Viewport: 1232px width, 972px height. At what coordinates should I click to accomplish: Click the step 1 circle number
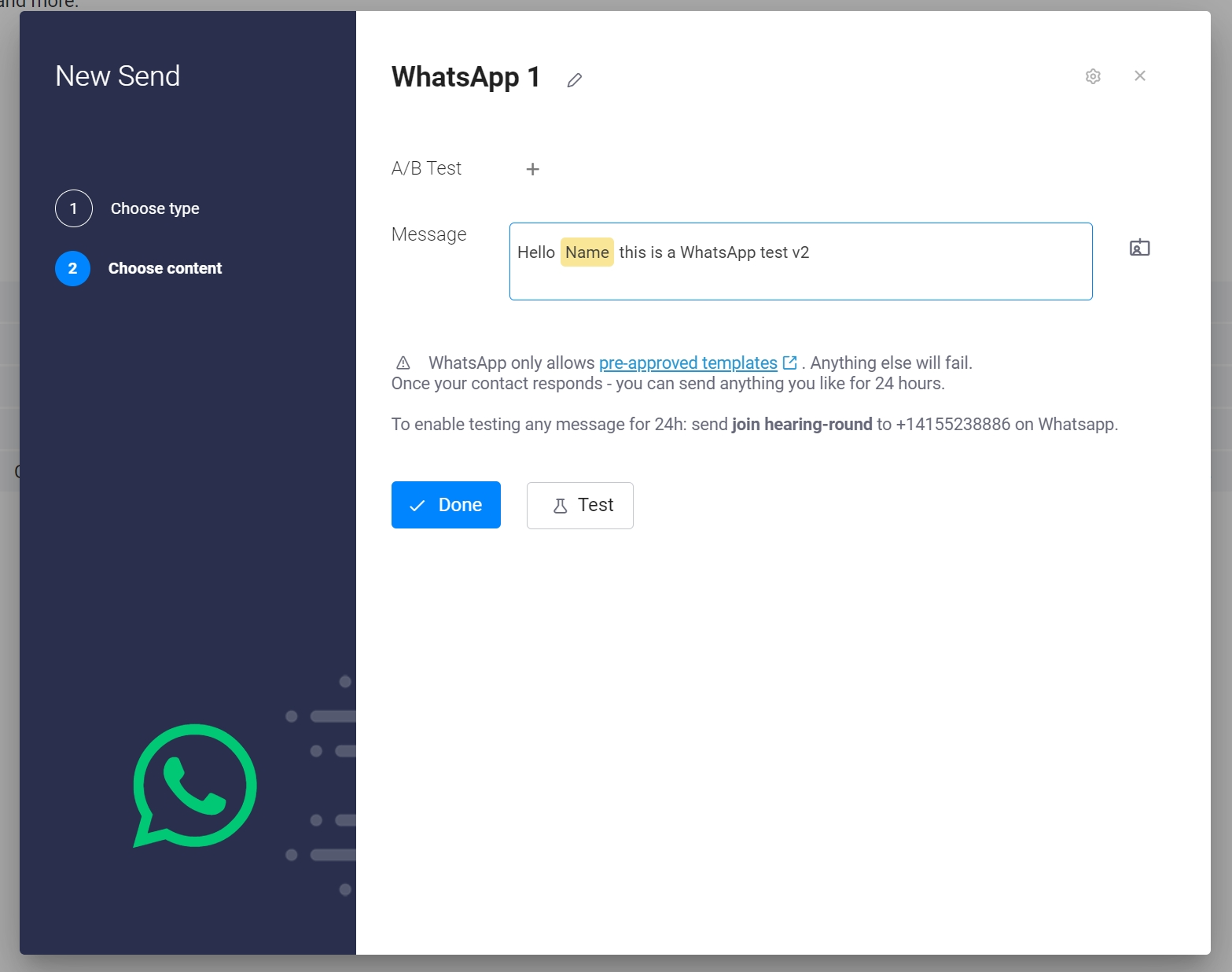tap(74, 208)
